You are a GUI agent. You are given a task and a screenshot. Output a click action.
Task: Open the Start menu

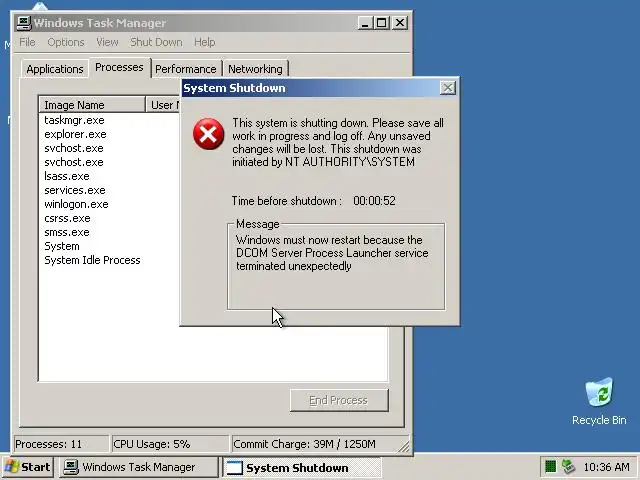pos(27,467)
